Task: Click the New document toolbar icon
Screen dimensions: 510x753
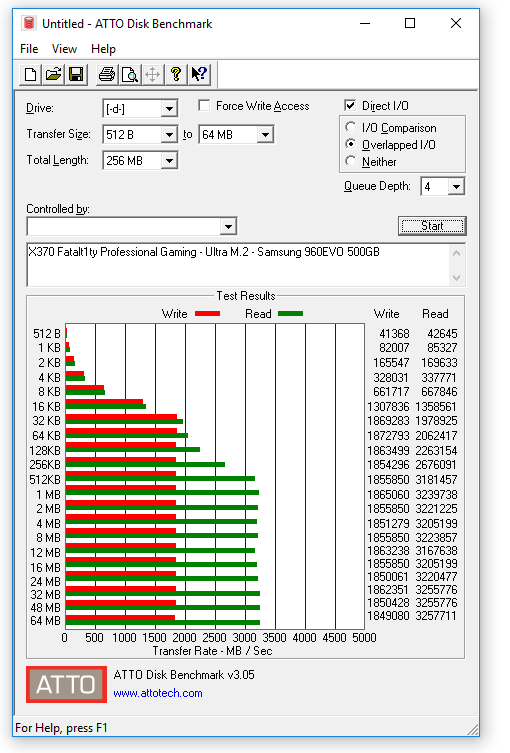Action: pyautogui.click(x=30, y=74)
